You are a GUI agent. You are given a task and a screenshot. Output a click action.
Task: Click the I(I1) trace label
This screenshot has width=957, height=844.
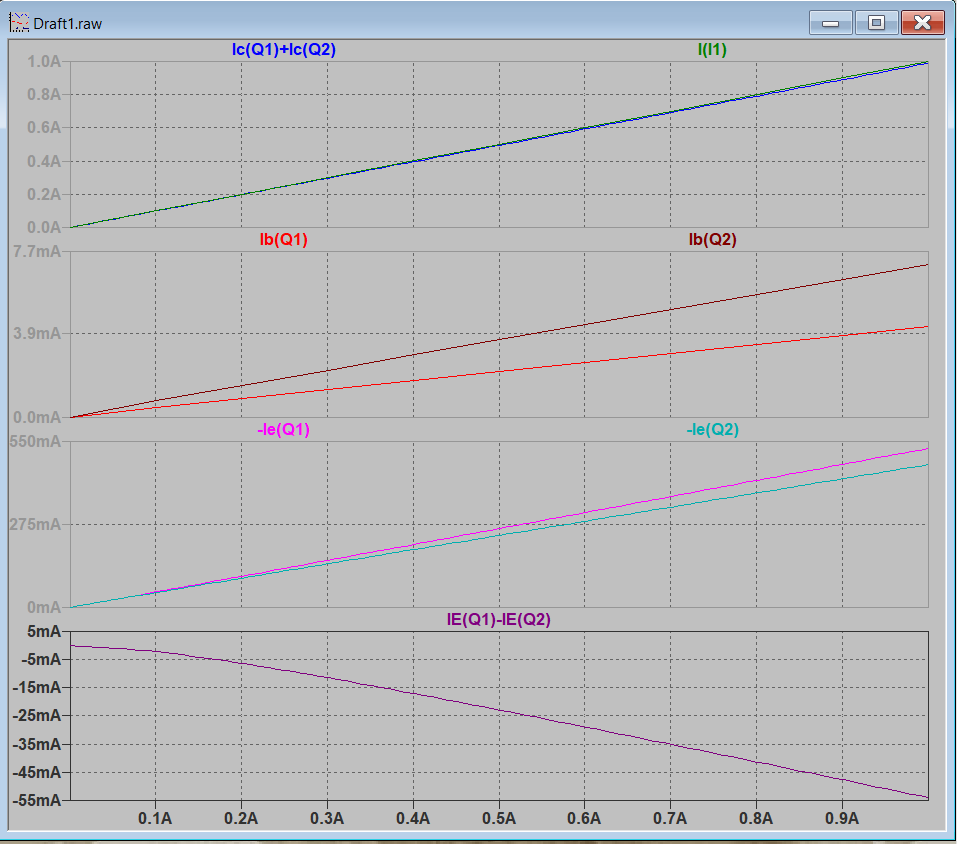point(712,49)
